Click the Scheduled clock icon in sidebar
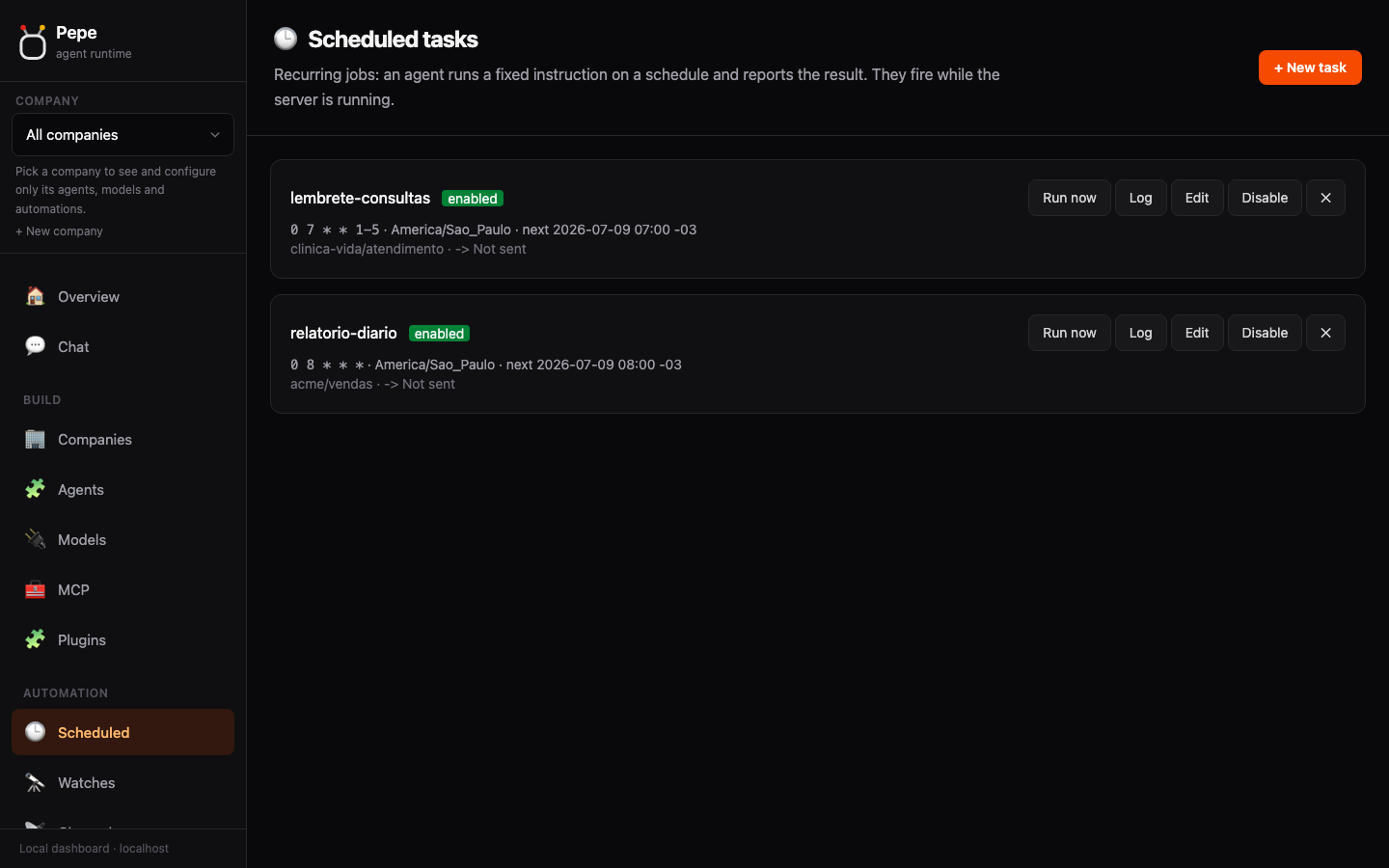The height and width of the screenshot is (868, 1389). pyautogui.click(x=36, y=732)
